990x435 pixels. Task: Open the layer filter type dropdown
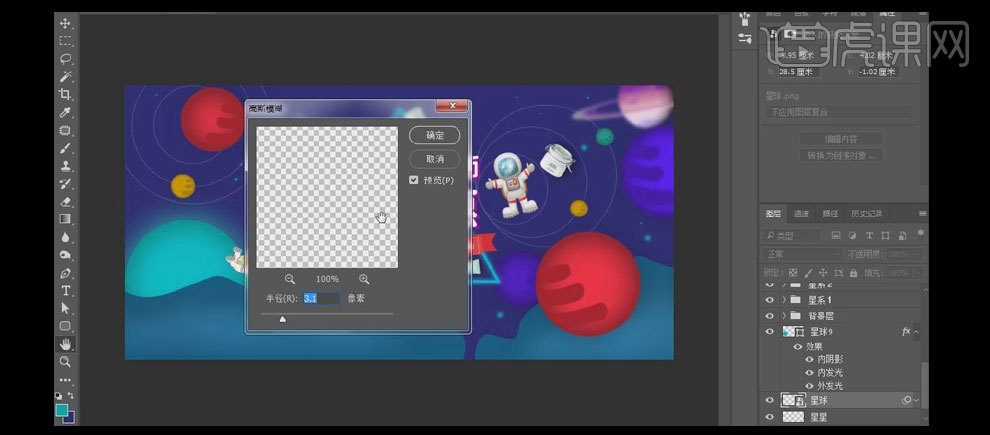pos(791,235)
